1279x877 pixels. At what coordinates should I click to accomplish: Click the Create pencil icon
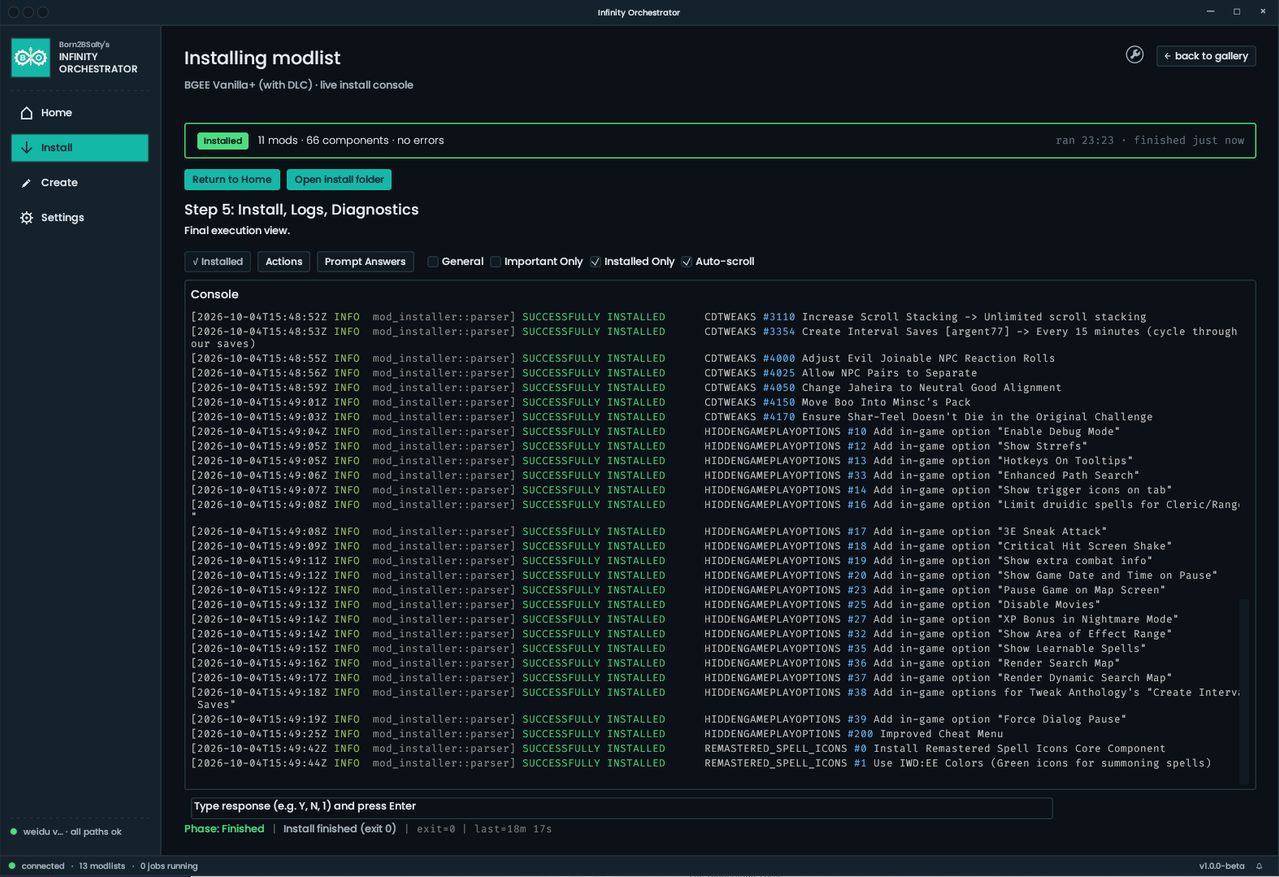coord(27,183)
